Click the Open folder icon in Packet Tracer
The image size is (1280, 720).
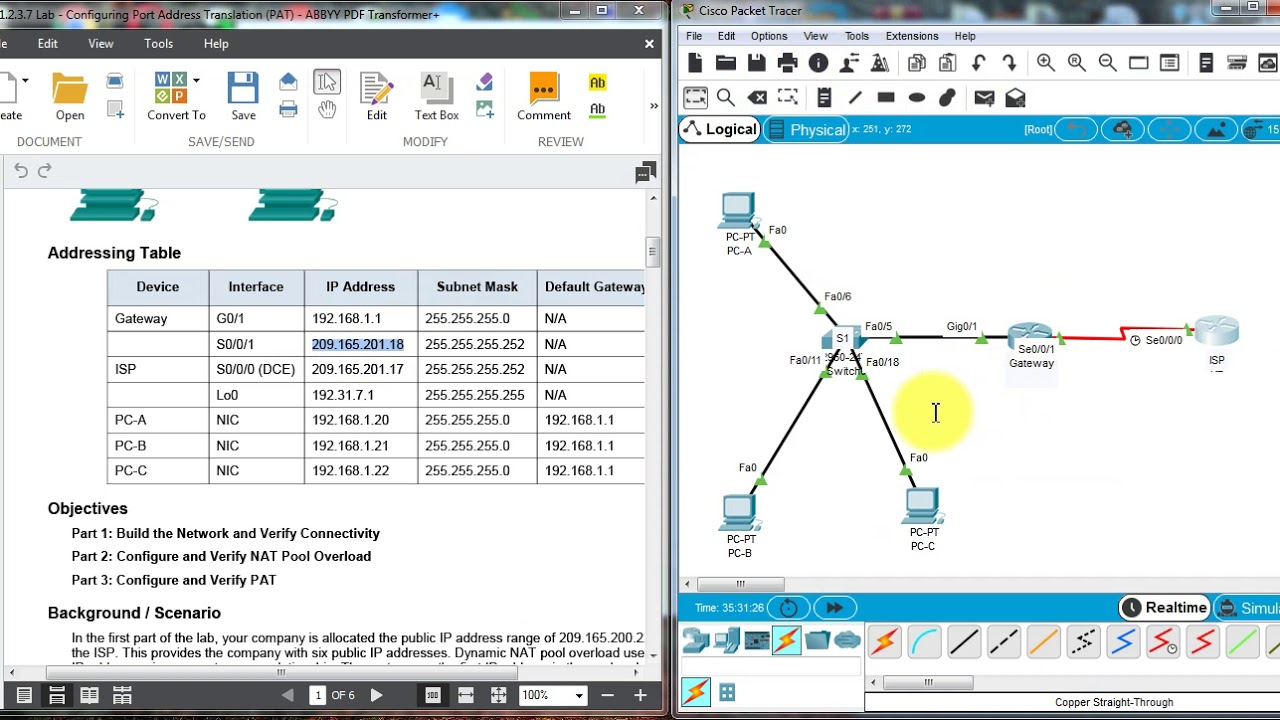726,63
